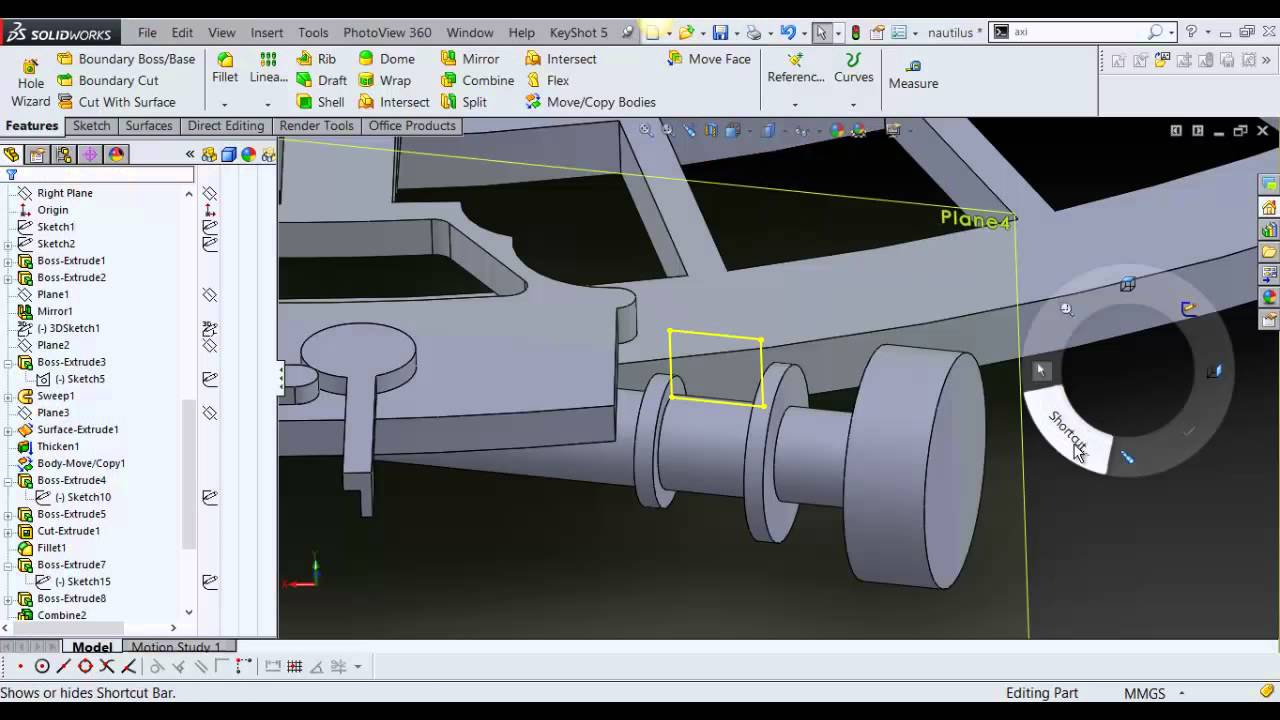Open the Hole Wizard tool

click(30, 84)
